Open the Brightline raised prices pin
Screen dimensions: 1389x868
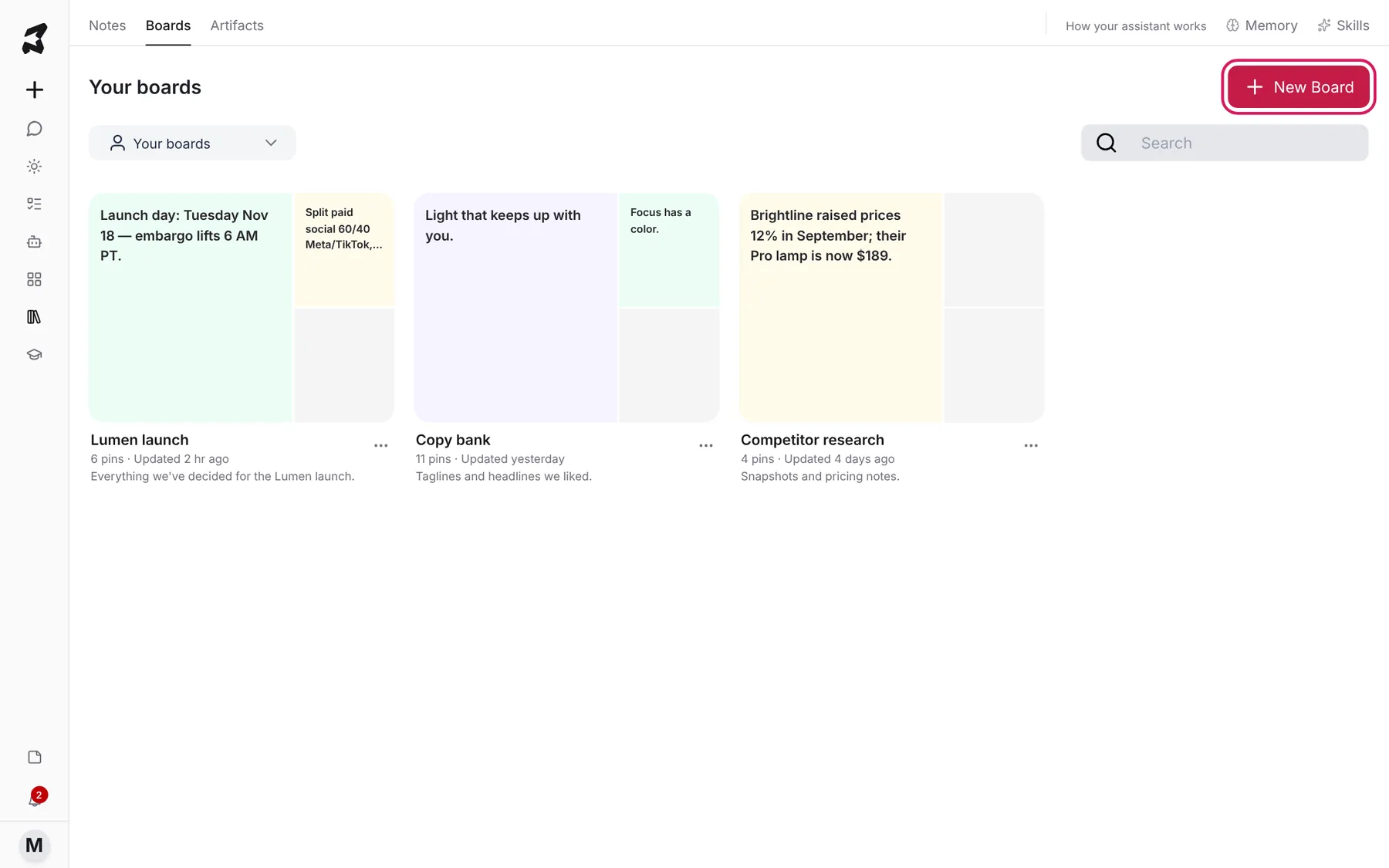click(841, 307)
